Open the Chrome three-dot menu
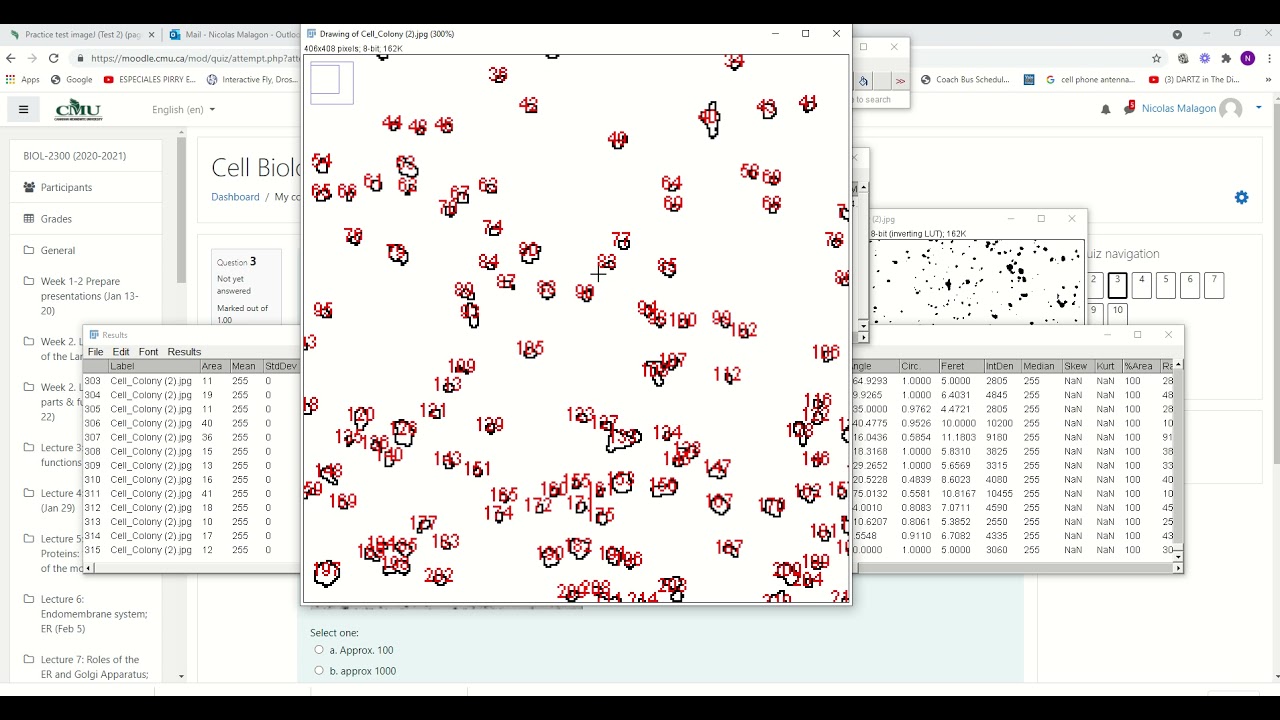 point(1267,58)
